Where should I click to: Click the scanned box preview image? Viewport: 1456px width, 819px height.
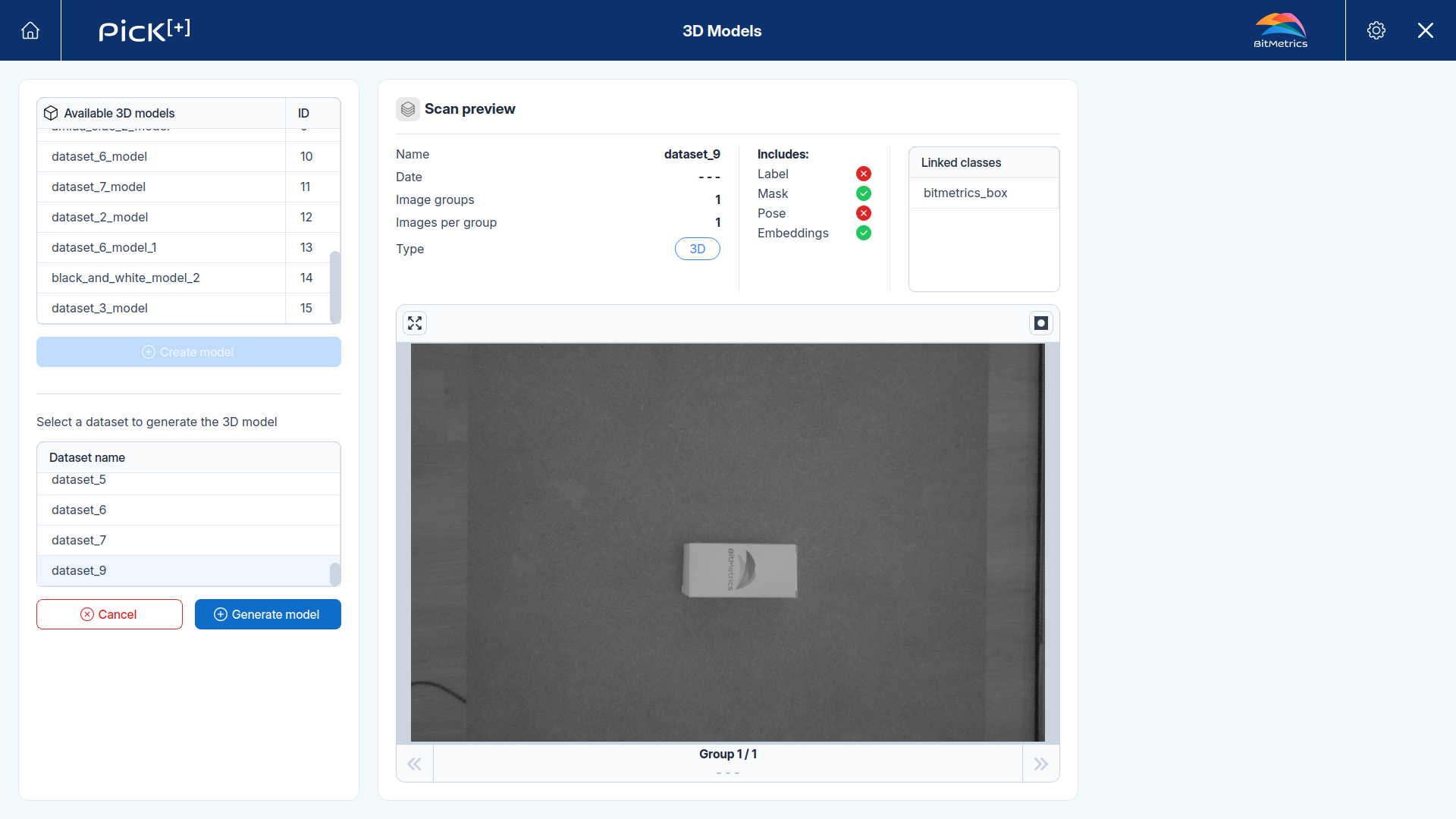(727, 543)
